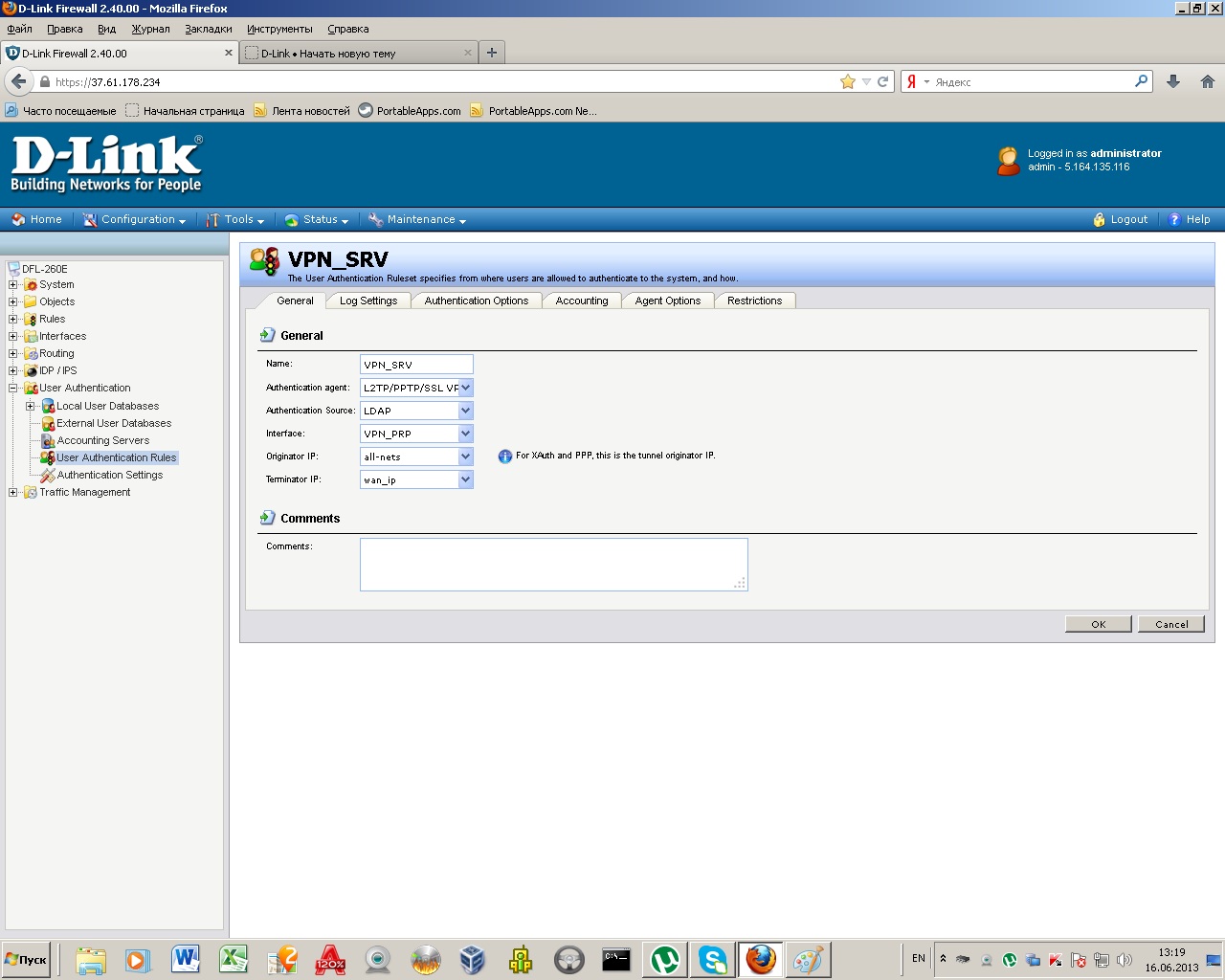Open the Maintenance menu
1225x980 pixels.
[417, 219]
